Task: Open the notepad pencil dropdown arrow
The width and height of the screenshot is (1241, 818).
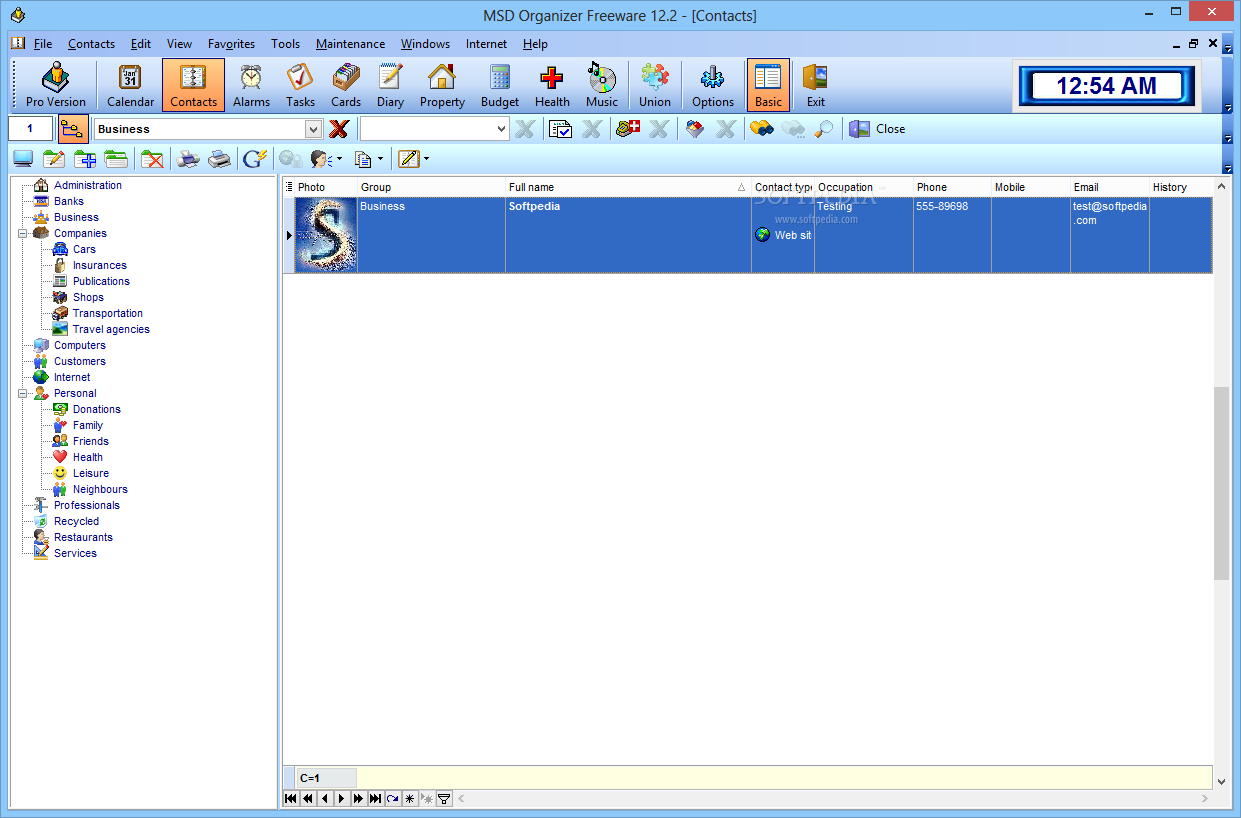Action: [x=426, y=158]
